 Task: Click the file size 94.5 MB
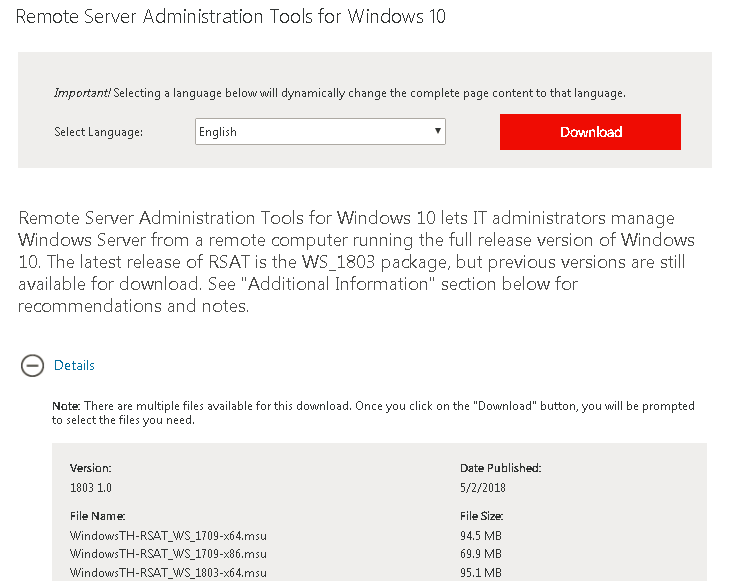pyautogui.click(x=481, y=536)
